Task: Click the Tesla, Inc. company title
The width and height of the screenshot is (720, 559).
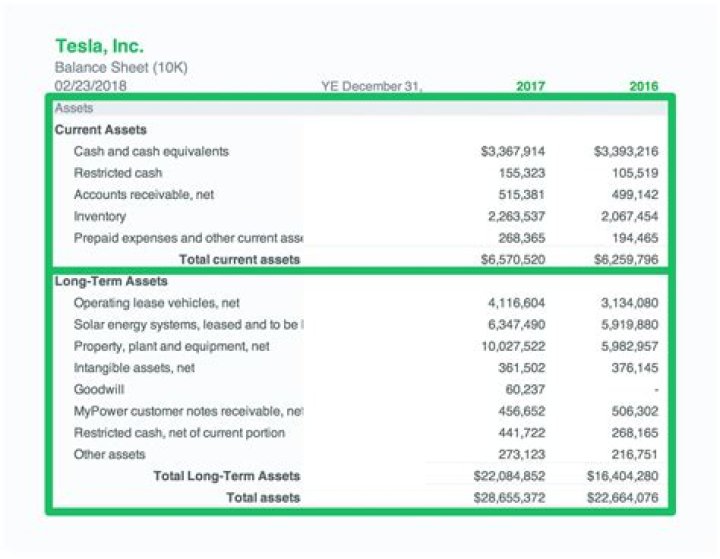Action: 99,46
